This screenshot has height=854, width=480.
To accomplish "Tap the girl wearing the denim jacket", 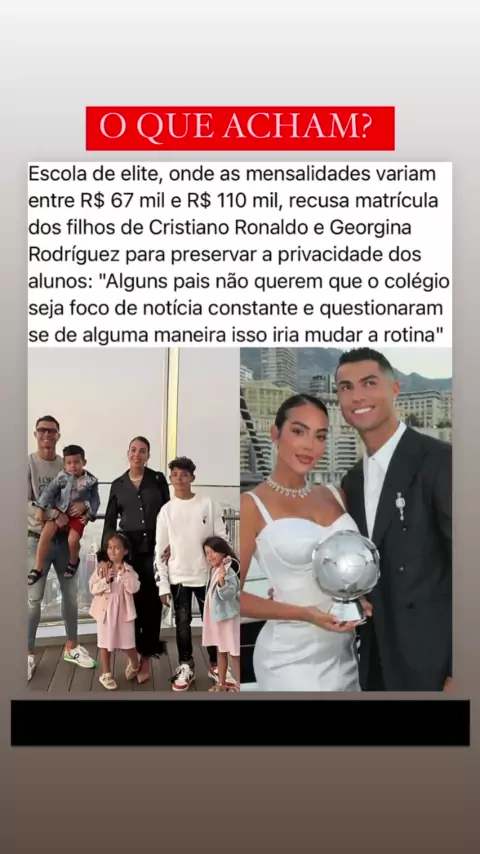I will 222,611.
